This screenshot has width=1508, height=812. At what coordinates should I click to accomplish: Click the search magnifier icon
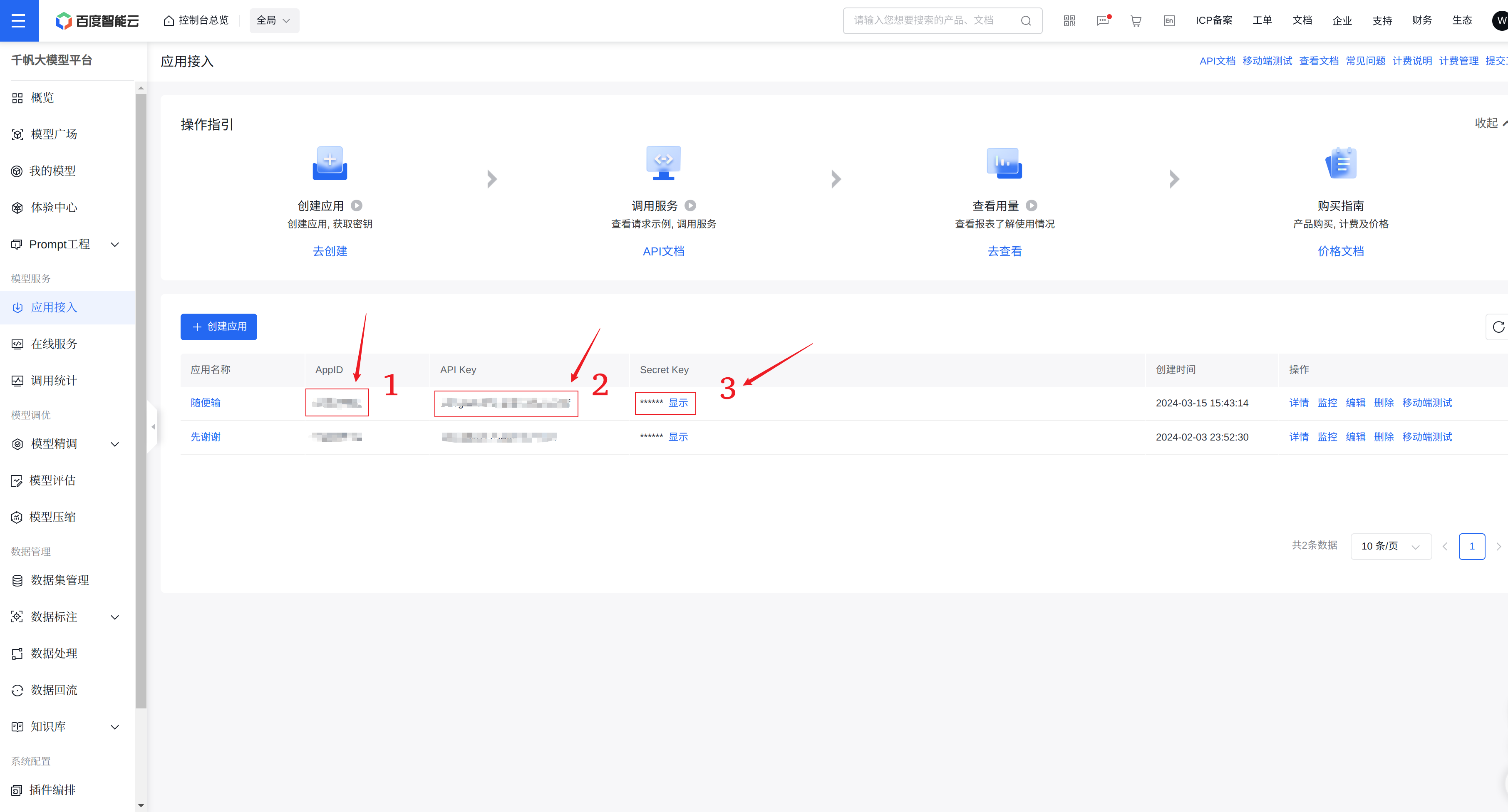1026,20
